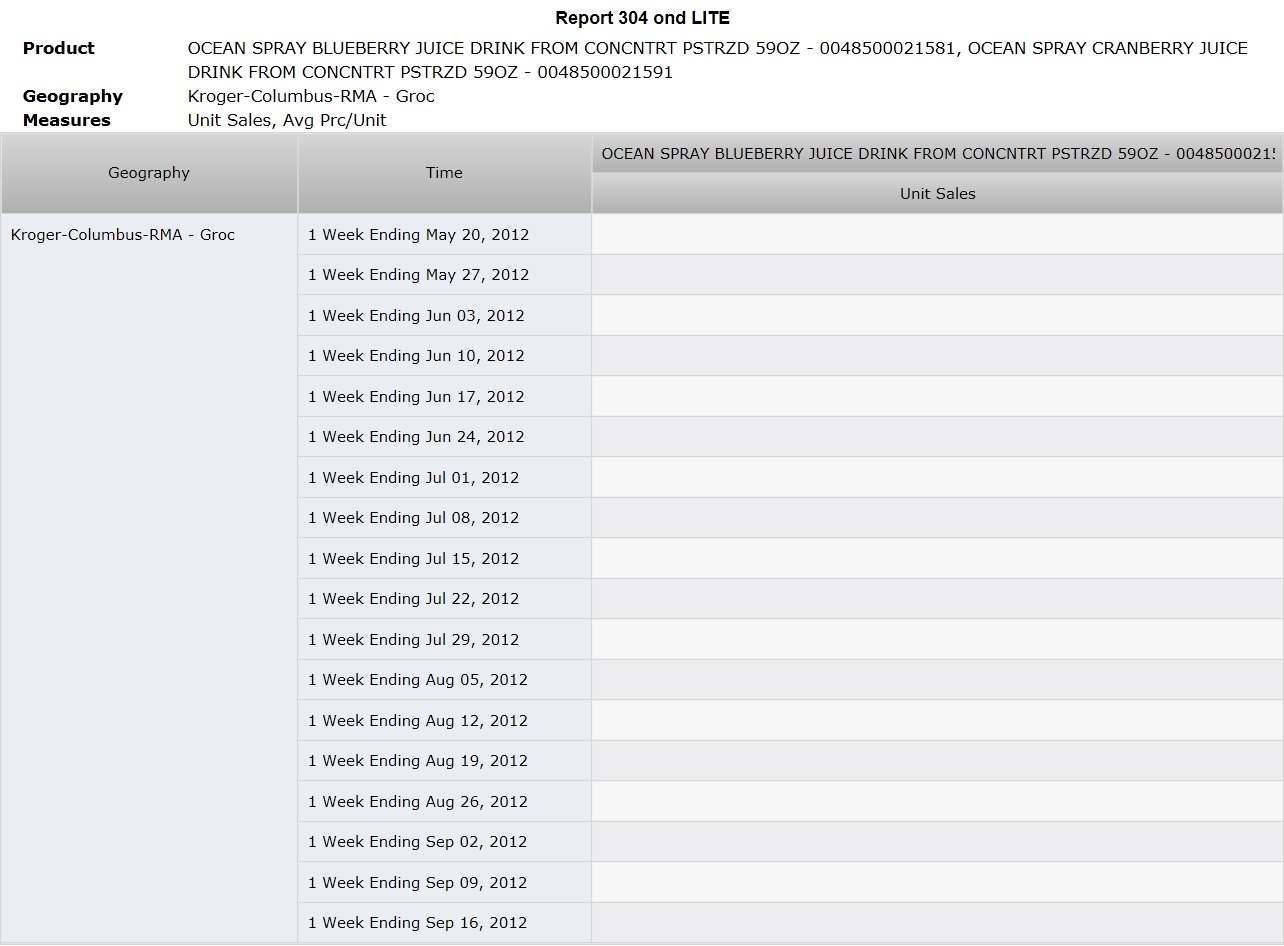Click the Unit Sales cell for May 20, 2012
The width and height of the screenshot is (1284, 946).
937,235
